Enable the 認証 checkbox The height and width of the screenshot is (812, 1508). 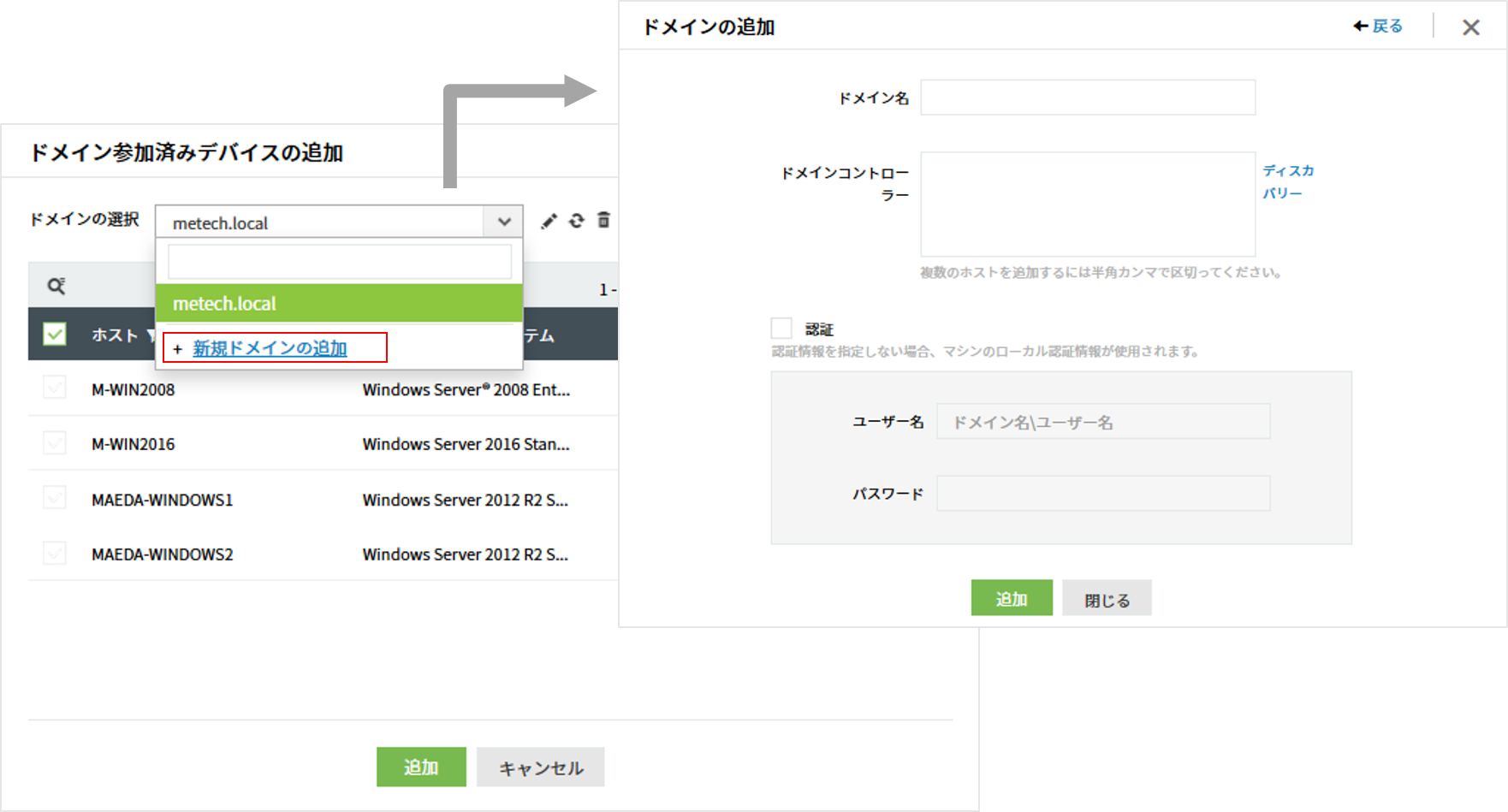pos(781,329)
